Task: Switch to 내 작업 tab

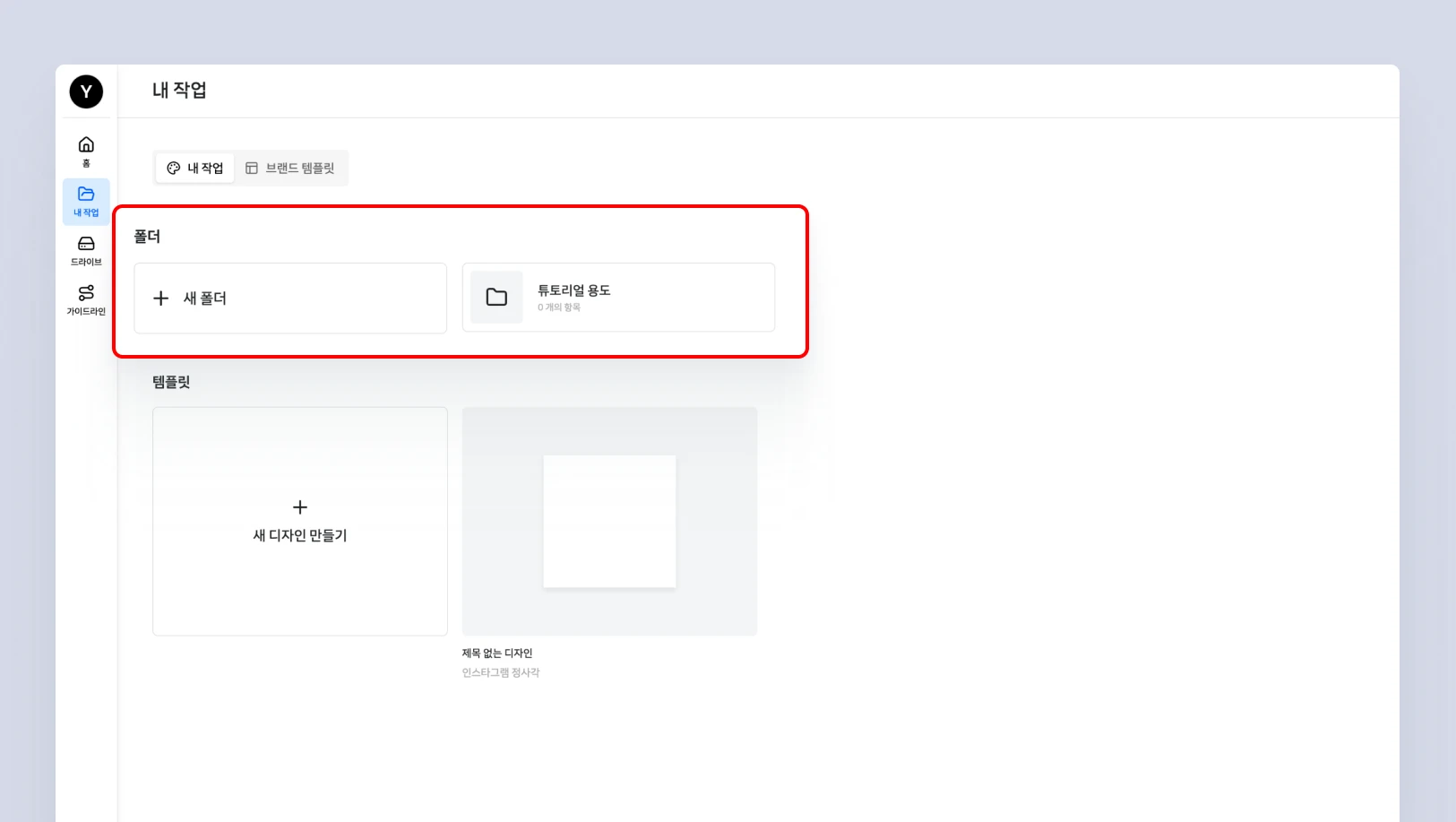Action: (x=194, y=168)
